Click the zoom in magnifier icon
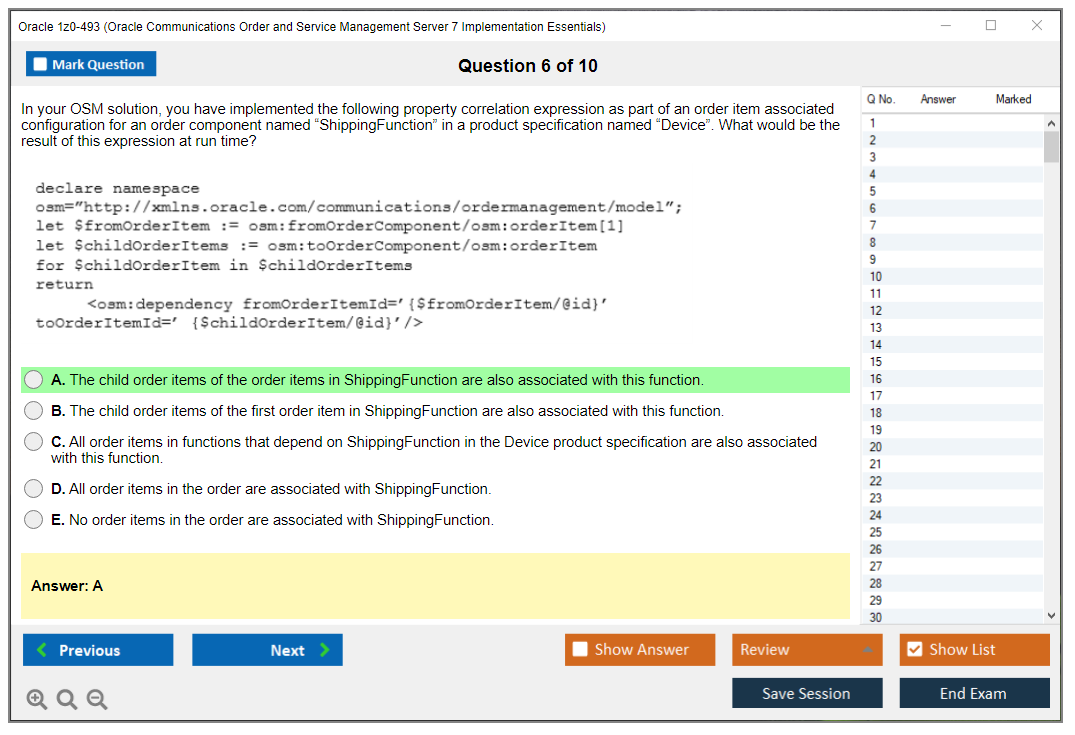The width and height of the screenshot is (1075, 735). (37, 699)
